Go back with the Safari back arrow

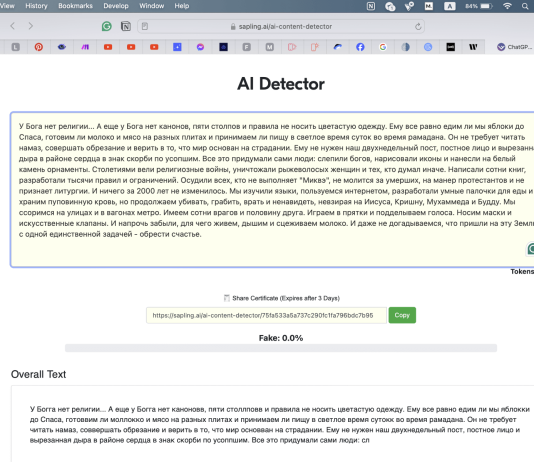click(x=13, y=26)
